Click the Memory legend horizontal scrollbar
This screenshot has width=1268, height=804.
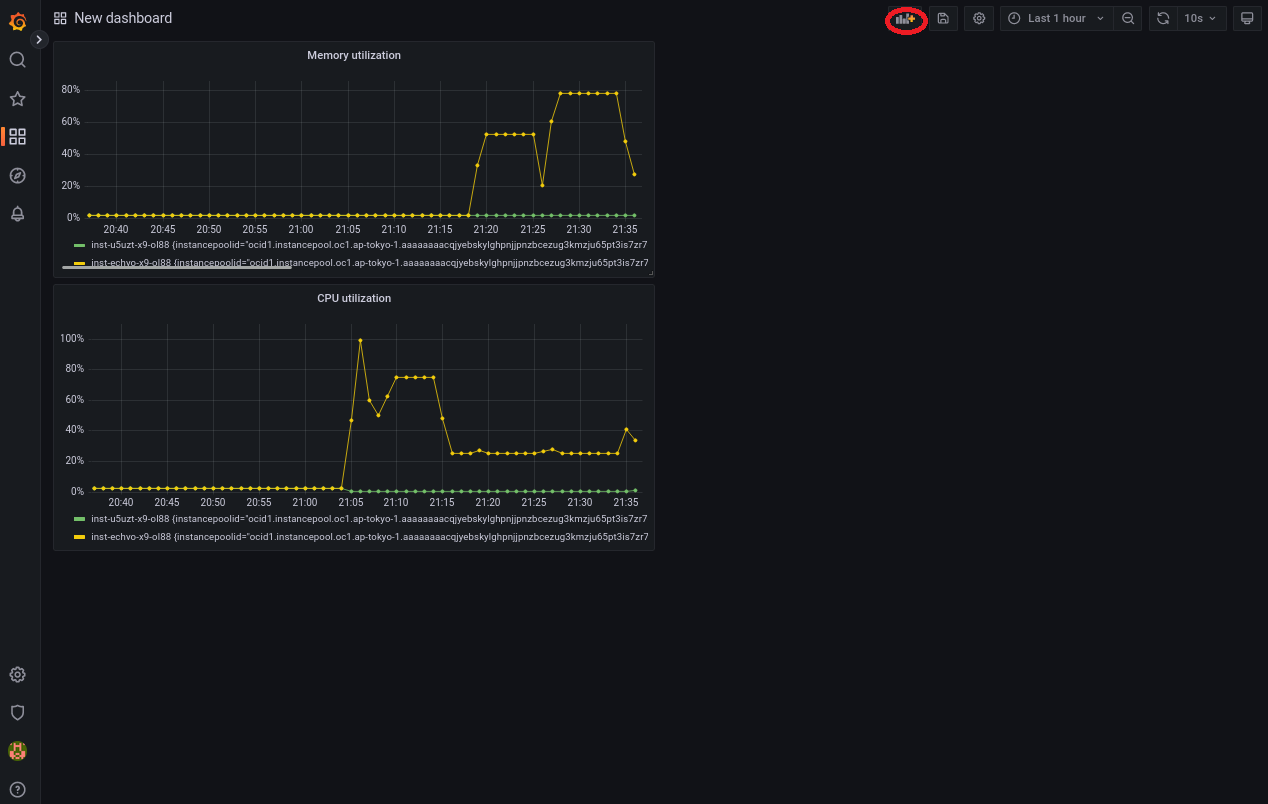[x=176, y=267]
